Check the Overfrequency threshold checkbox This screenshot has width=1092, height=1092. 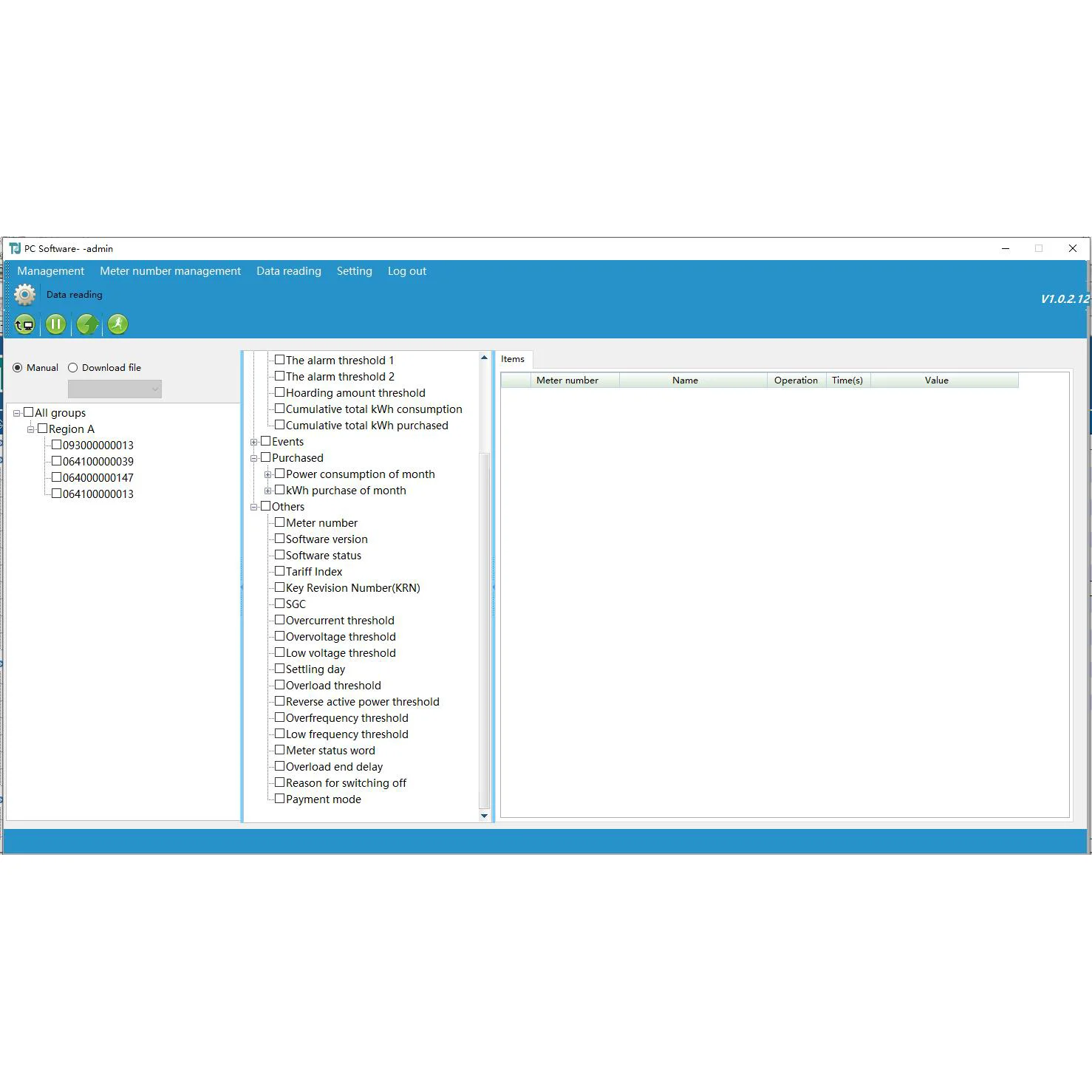pos(280,717)
